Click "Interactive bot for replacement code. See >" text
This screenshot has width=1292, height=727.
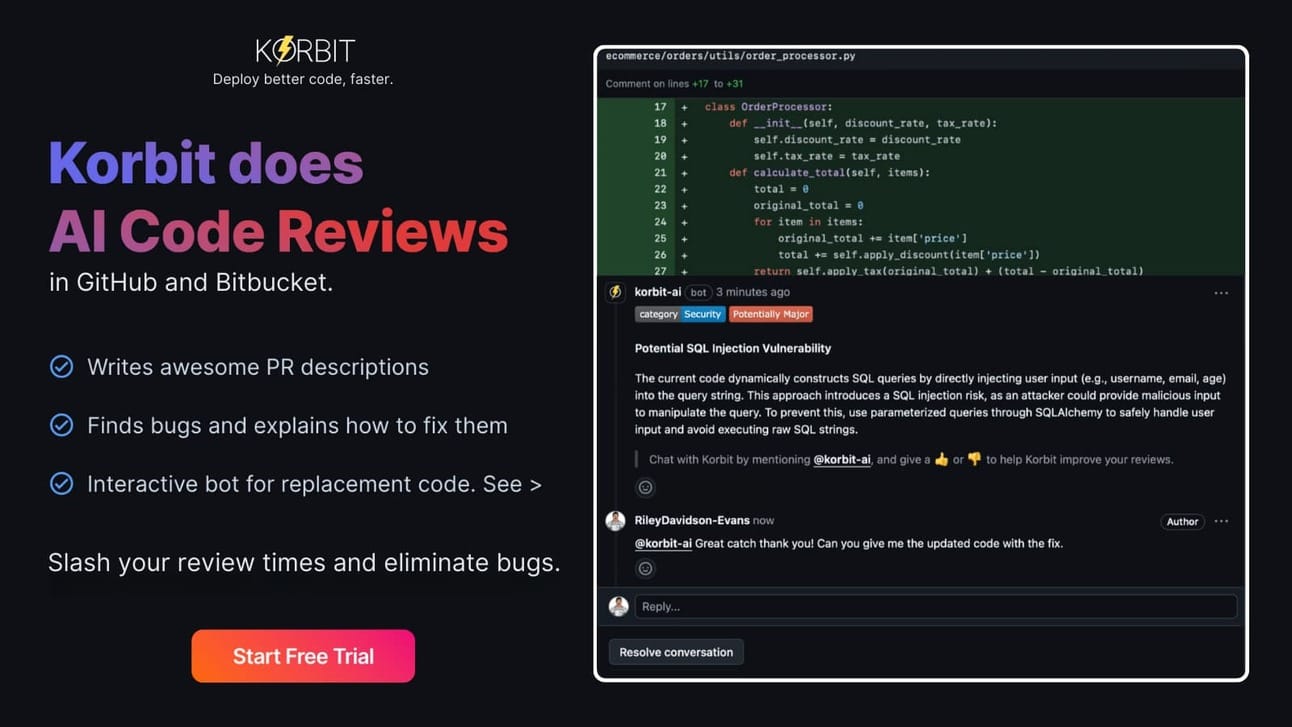(314, 484)
